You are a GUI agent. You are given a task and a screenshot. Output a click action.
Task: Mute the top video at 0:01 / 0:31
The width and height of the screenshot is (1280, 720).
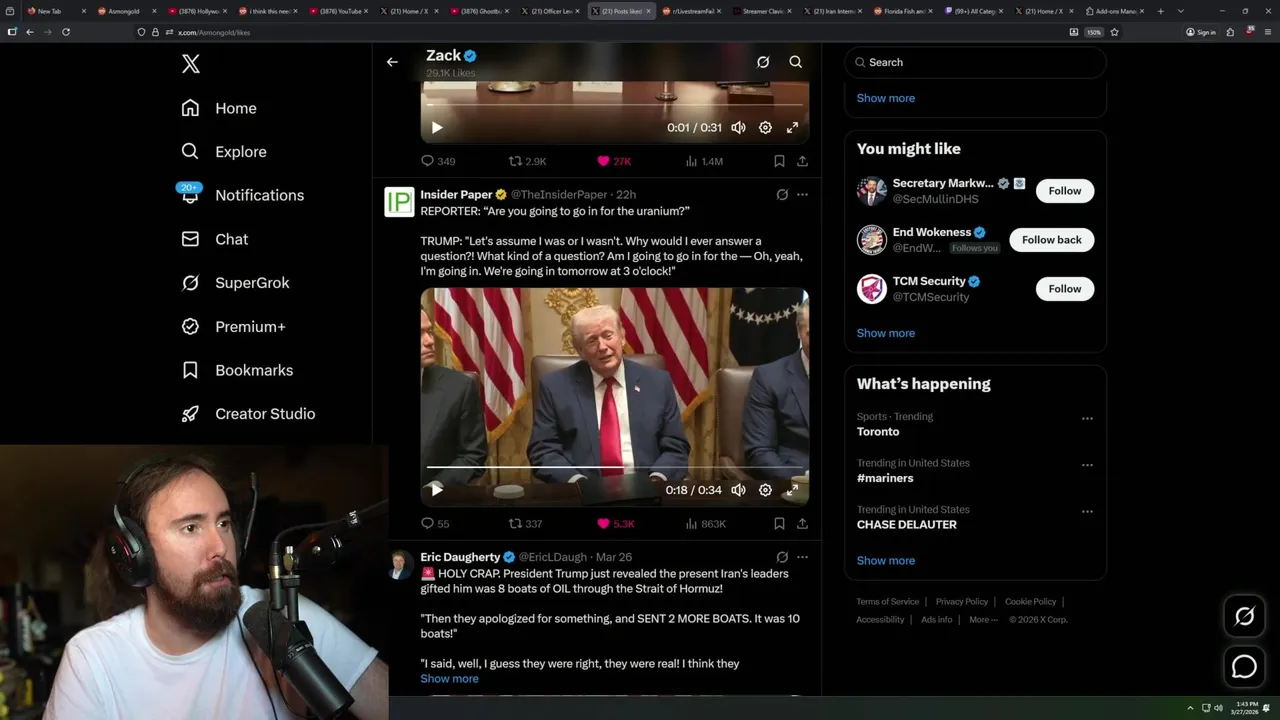pos(738,127)
